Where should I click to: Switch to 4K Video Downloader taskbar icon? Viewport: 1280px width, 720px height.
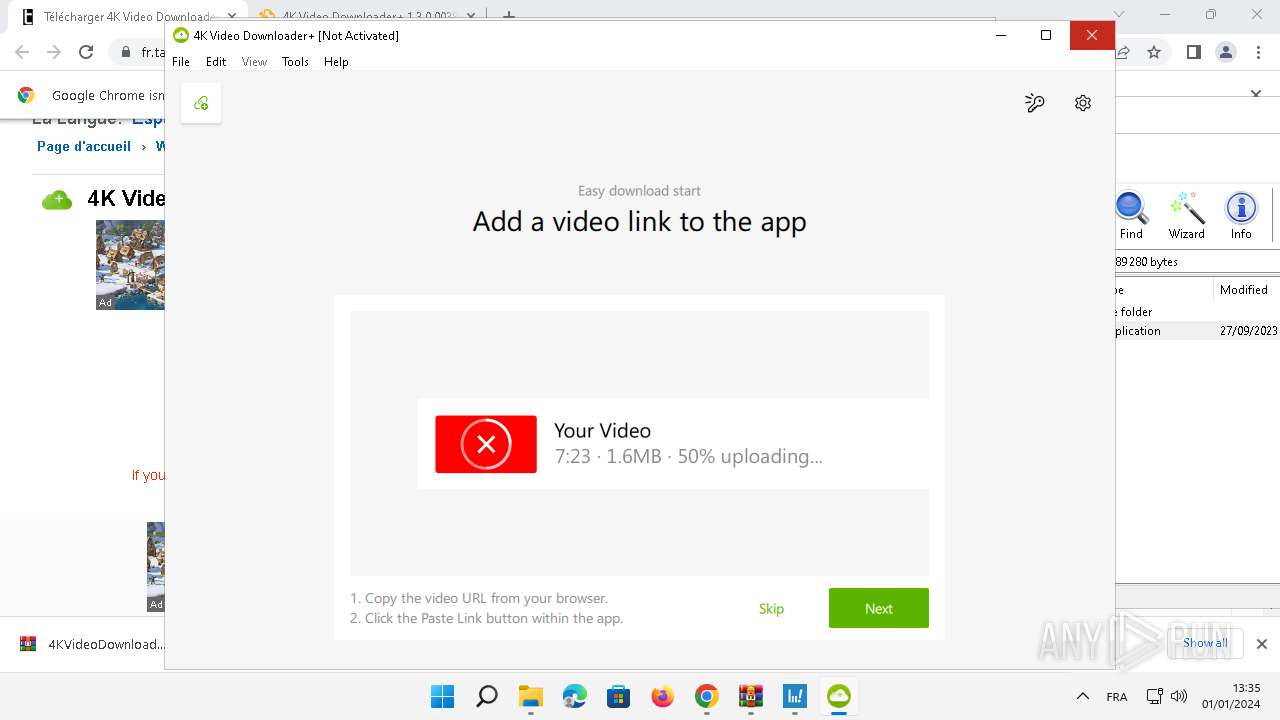tap(839, 696)
